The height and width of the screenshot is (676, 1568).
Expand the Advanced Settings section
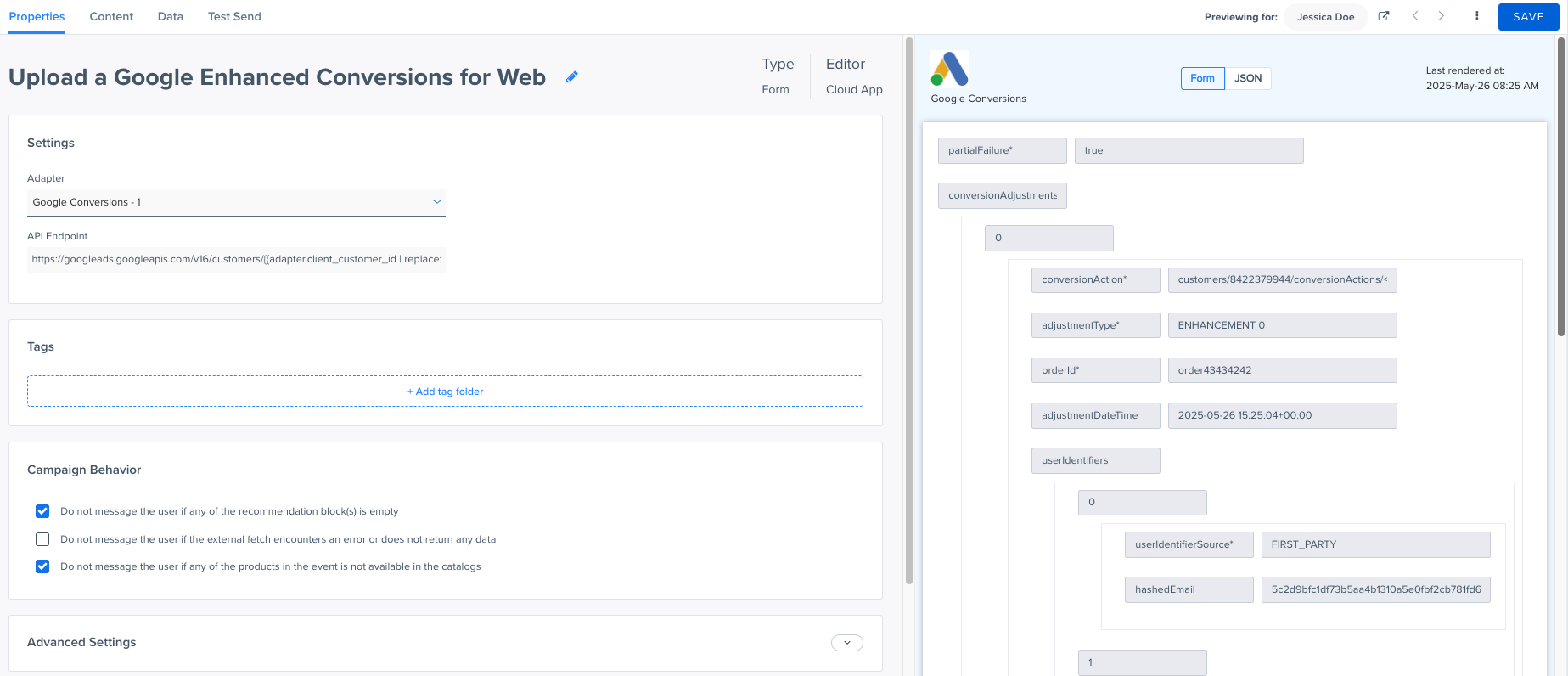point(847,643)
